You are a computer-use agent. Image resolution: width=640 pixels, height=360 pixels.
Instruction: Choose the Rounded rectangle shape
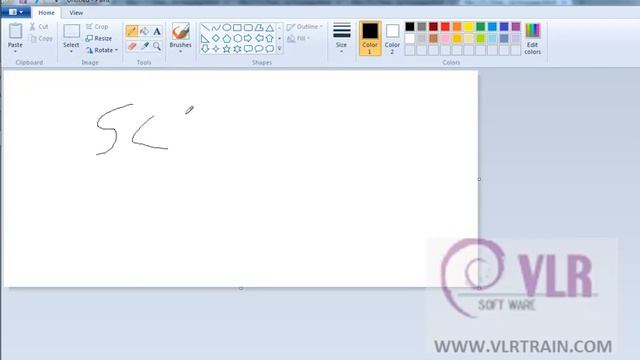click(248, 28)
